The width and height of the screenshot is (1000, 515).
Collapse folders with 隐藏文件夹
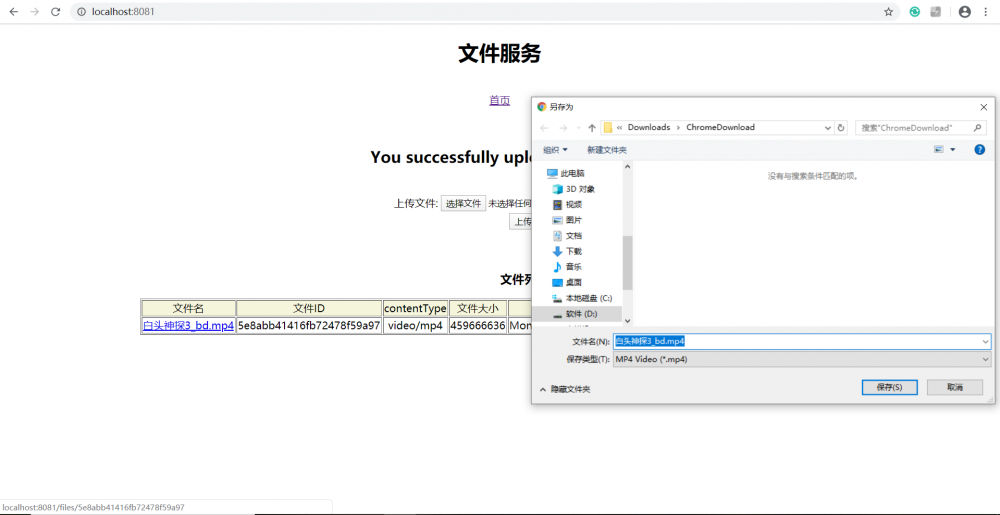565,389
